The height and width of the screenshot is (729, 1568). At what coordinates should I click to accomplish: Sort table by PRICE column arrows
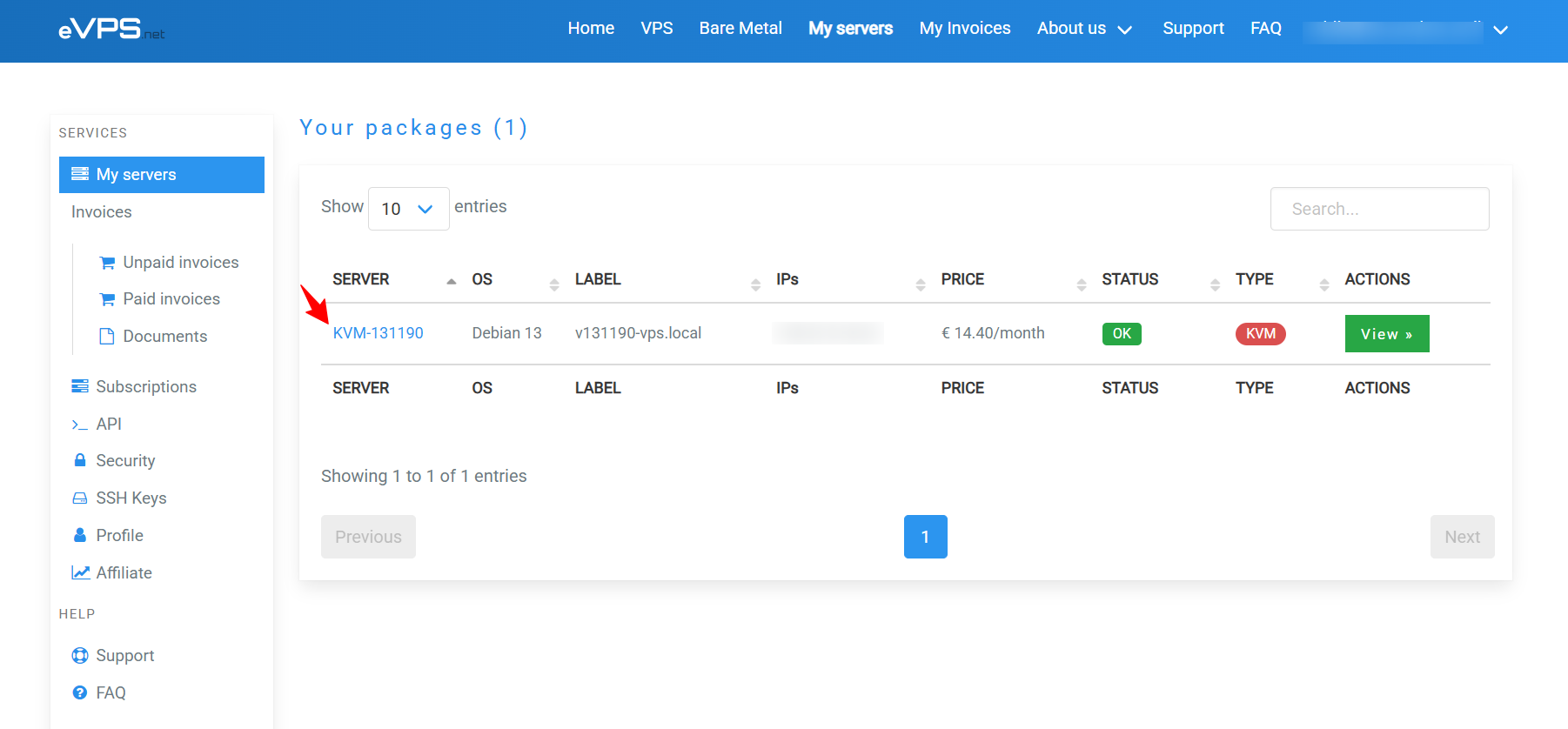pyautogui.click(x=1082, y=284)
